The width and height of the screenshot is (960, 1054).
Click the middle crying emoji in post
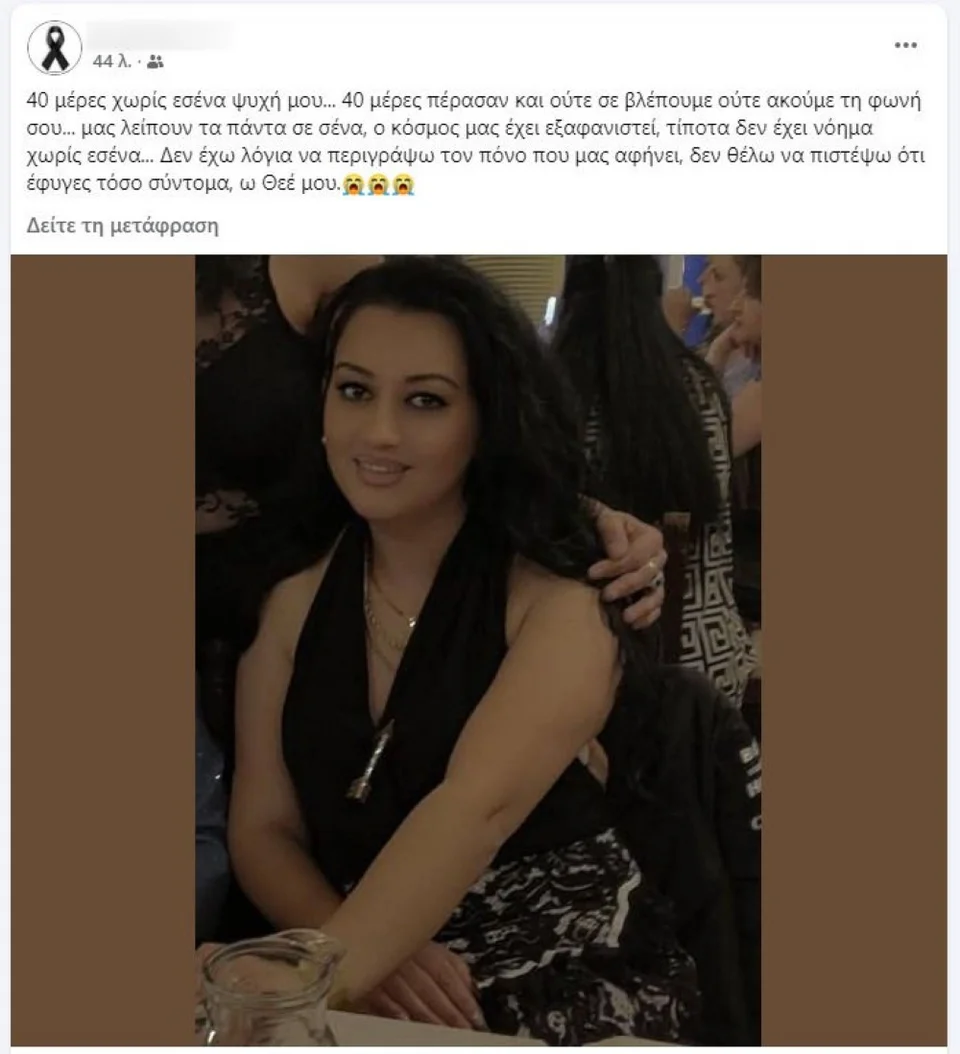point(378,184)
